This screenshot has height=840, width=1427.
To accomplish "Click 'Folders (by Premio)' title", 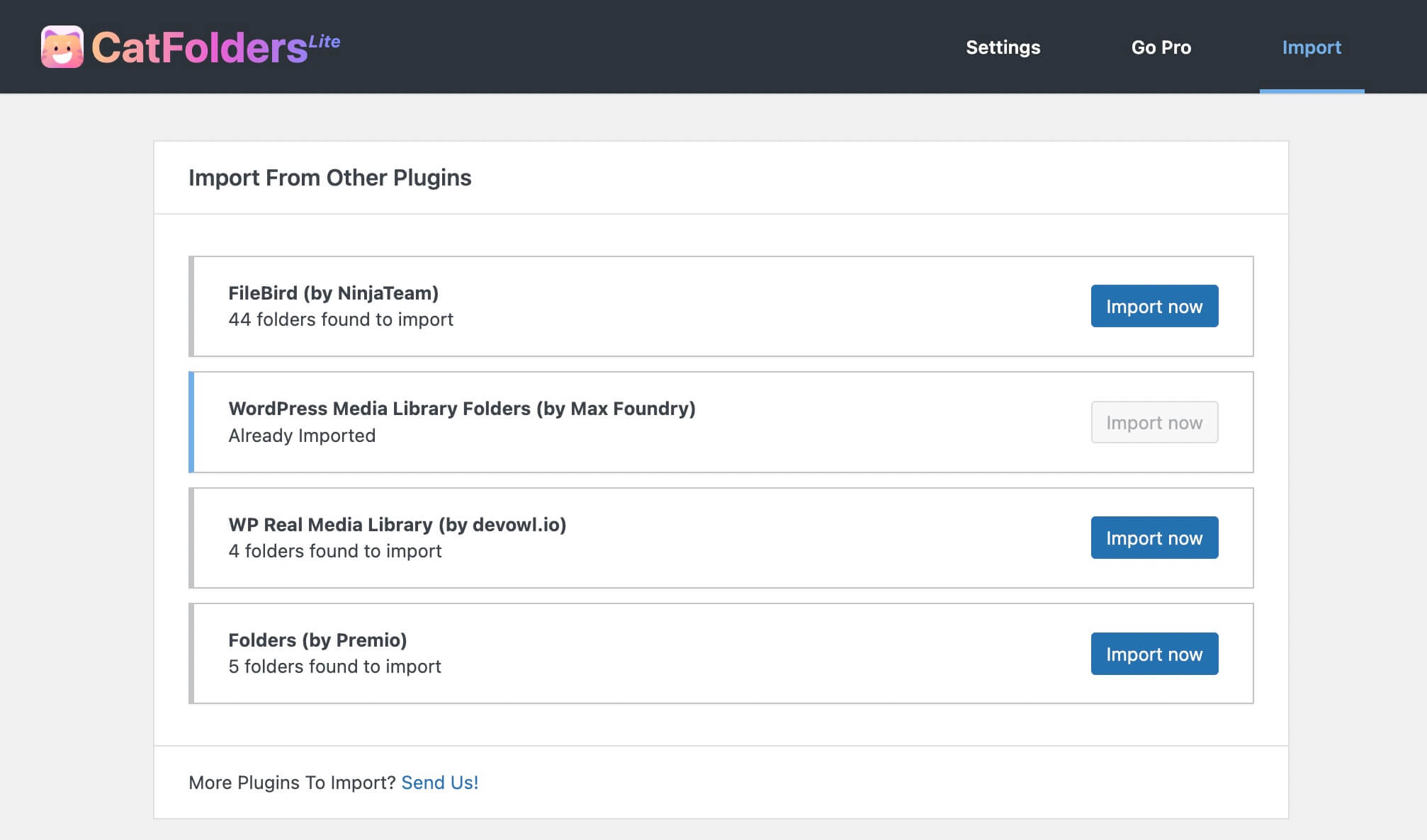I will point(317,640).
